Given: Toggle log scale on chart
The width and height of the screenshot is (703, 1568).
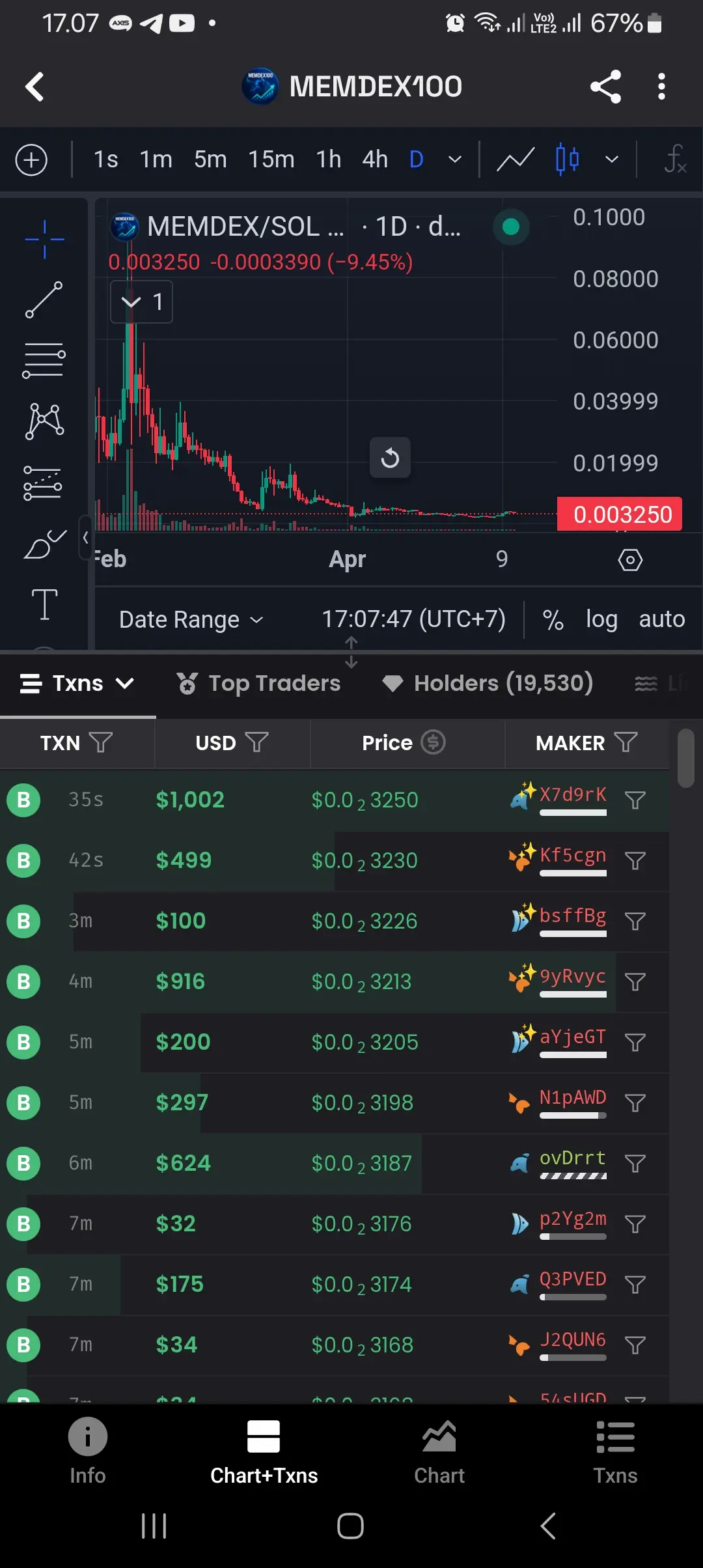Looking at the screenshot, I should 601,619.
